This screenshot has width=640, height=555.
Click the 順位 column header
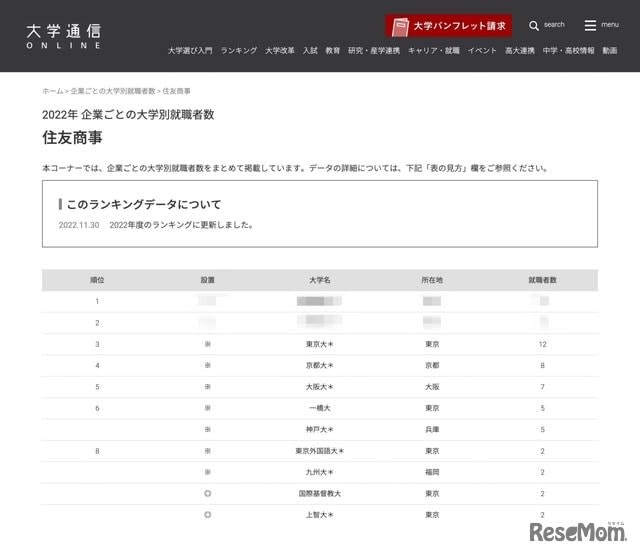point(97,280)
